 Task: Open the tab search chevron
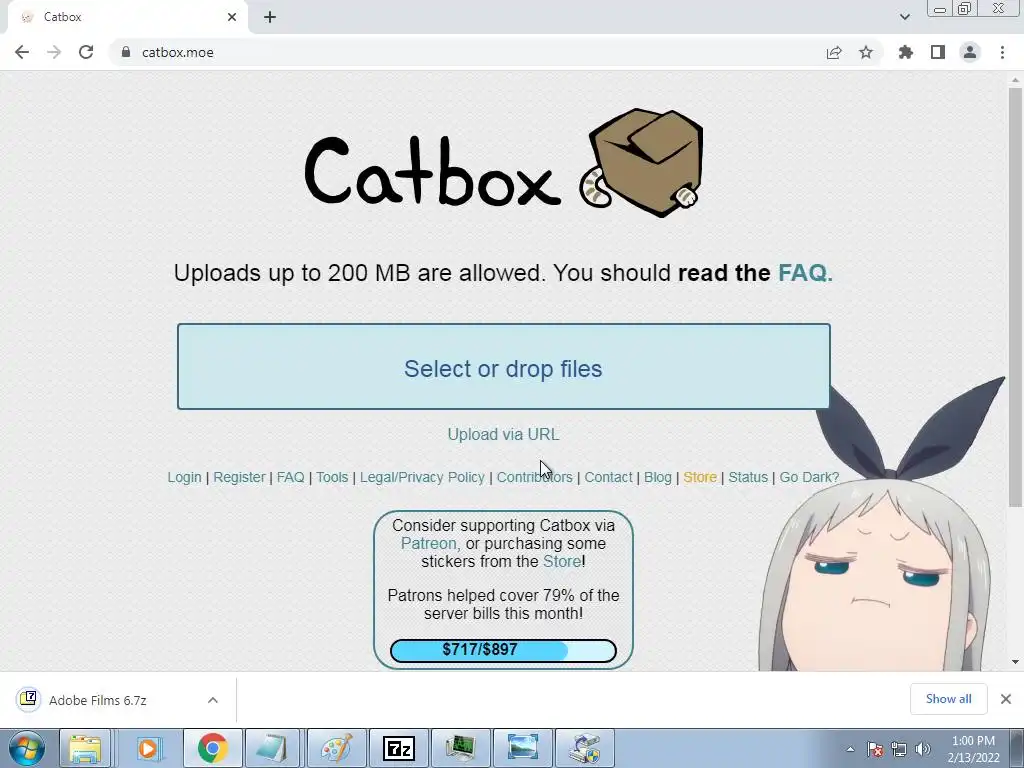[904, 17]
